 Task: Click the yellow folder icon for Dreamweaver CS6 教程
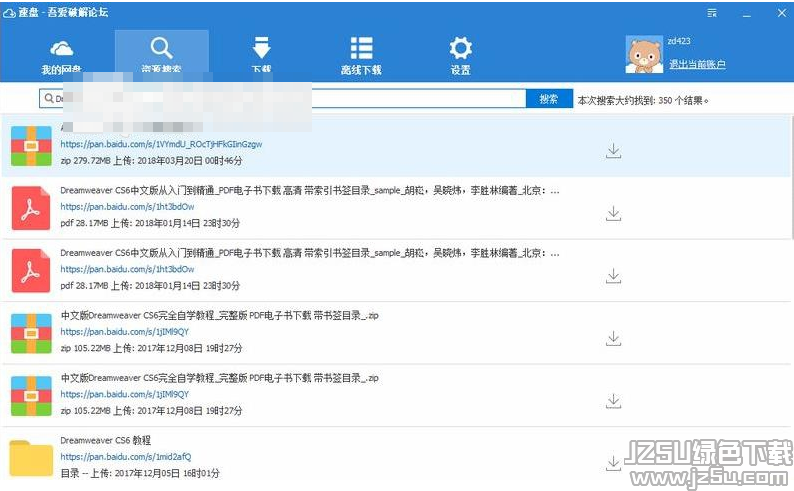coord(31,458)
